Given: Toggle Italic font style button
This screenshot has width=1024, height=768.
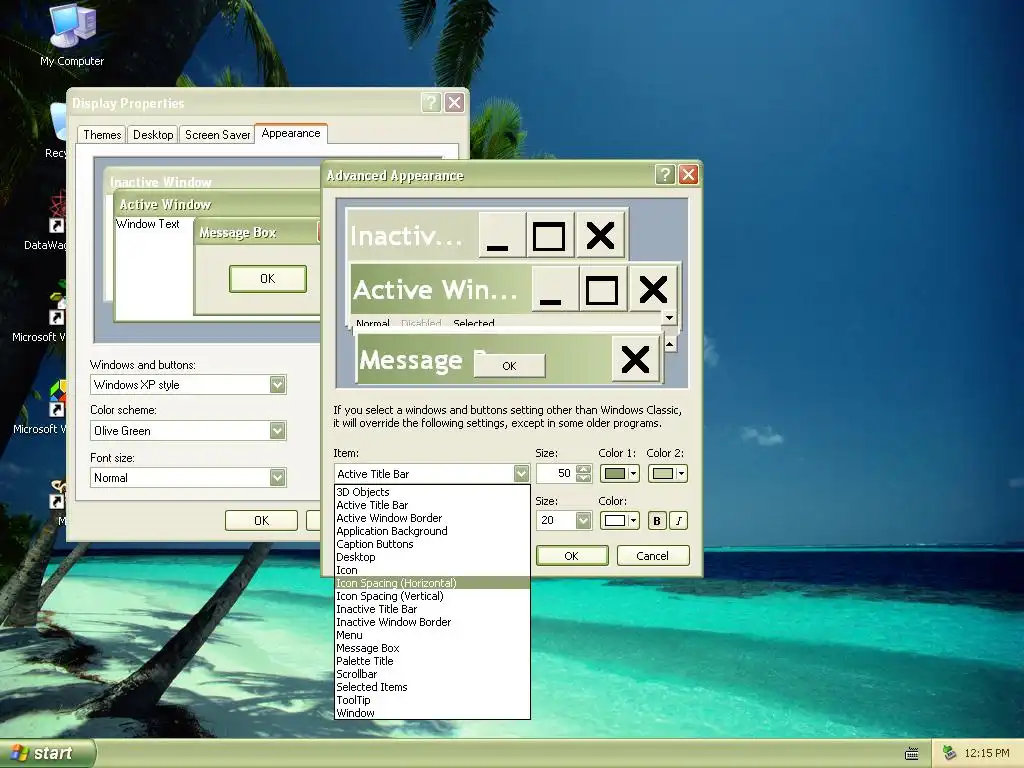Looking at the screenshot, I should coord(679,520).
